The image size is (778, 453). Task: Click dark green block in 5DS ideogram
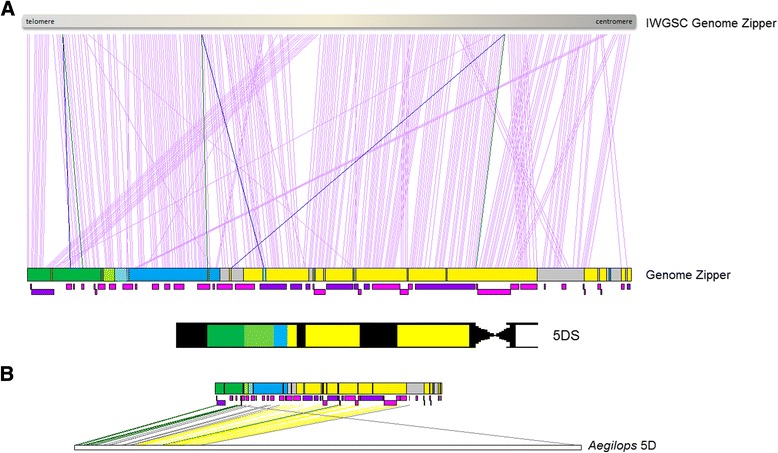click(225, 336)
